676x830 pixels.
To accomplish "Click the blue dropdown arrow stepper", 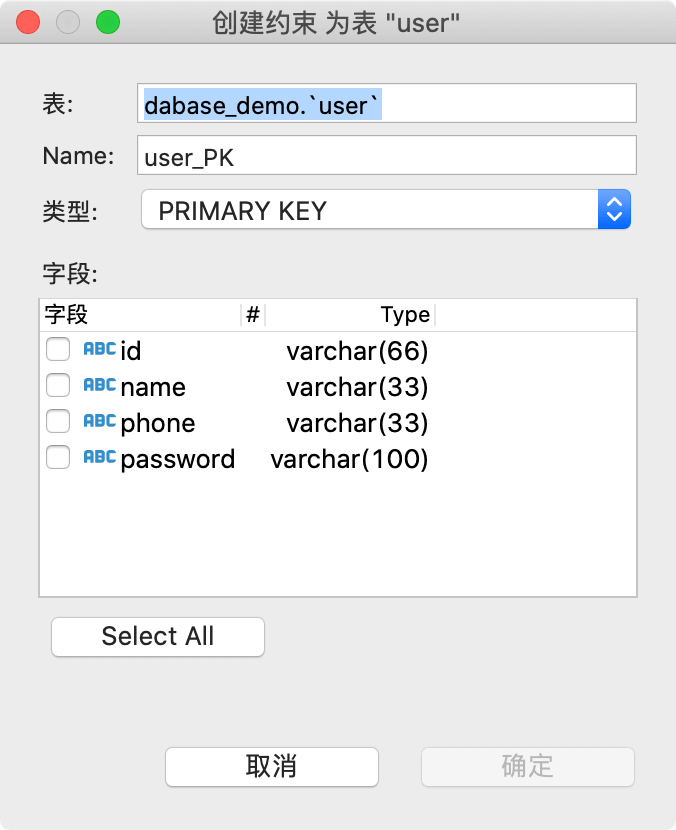I will coord(614,210).
